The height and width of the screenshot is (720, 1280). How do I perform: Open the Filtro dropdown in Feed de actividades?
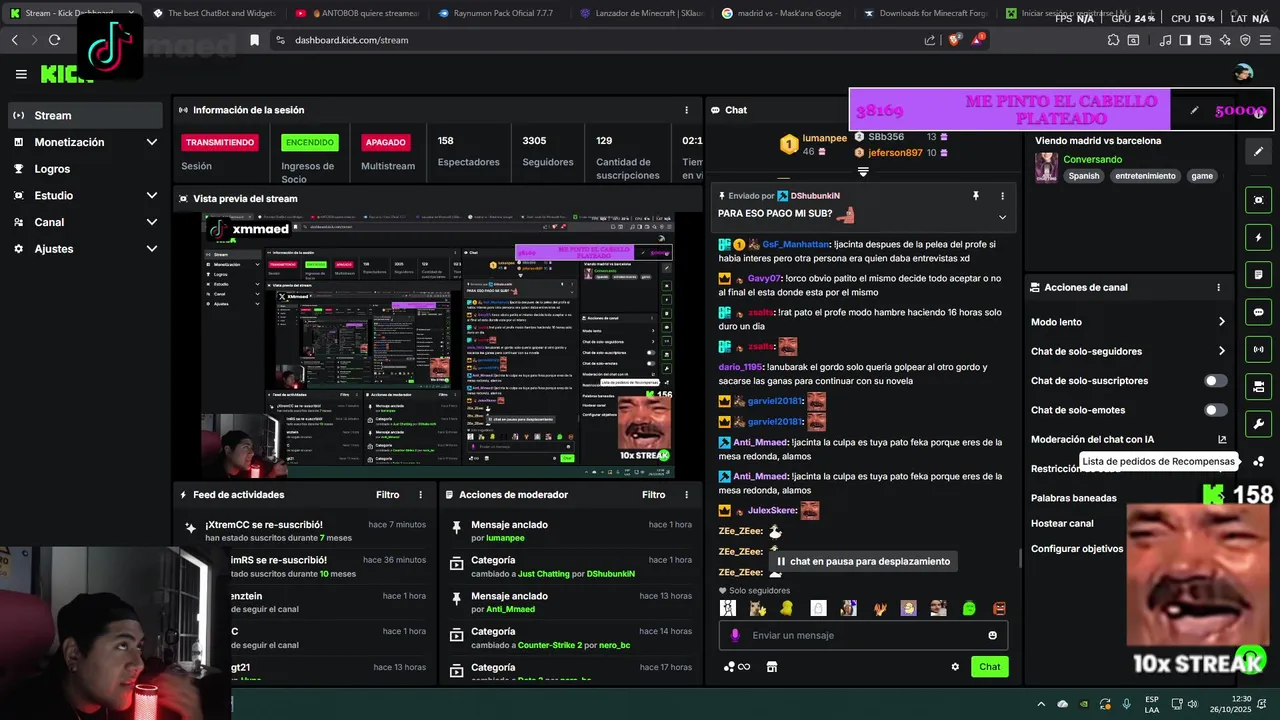388,495
